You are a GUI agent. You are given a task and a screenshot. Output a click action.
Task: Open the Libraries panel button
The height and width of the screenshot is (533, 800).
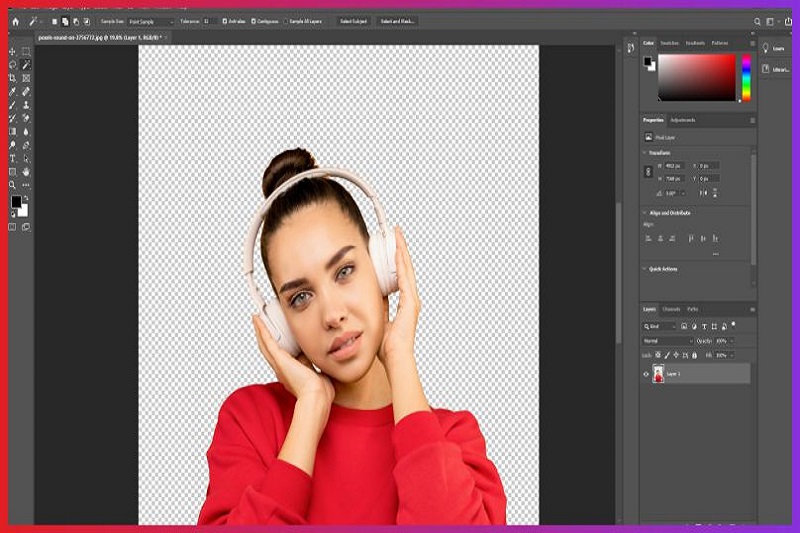[776, 69]
